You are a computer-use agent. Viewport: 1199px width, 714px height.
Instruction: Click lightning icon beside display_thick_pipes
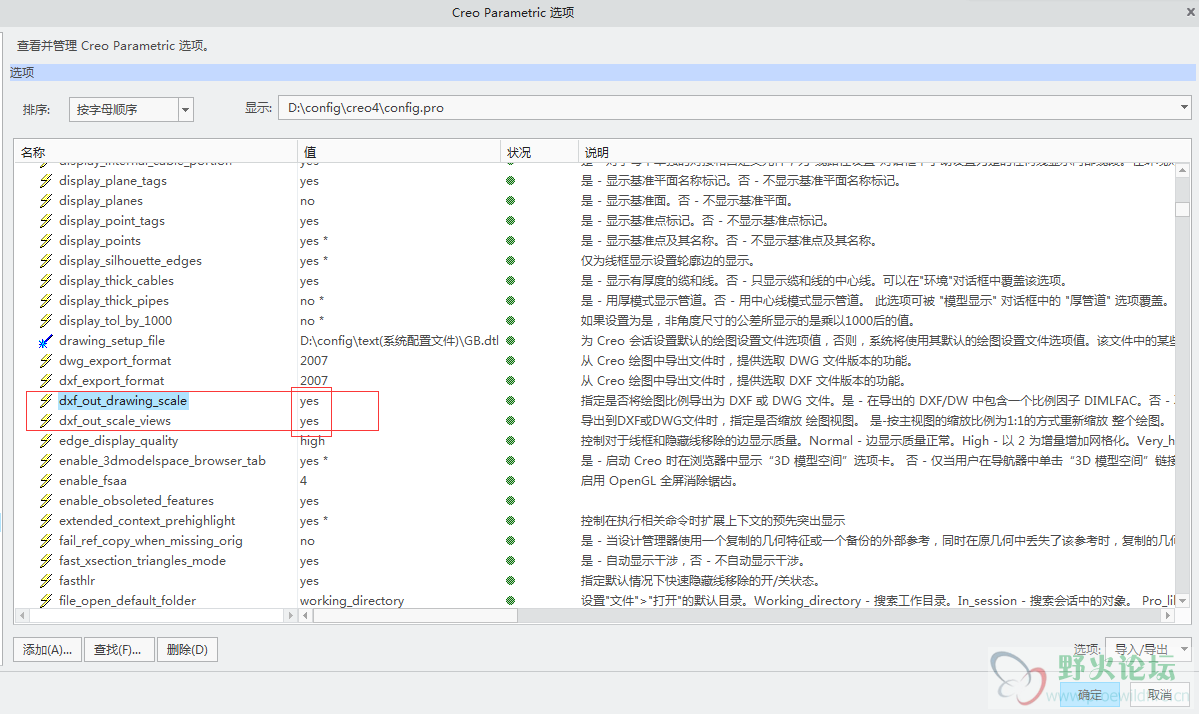[x=46, y=301]
